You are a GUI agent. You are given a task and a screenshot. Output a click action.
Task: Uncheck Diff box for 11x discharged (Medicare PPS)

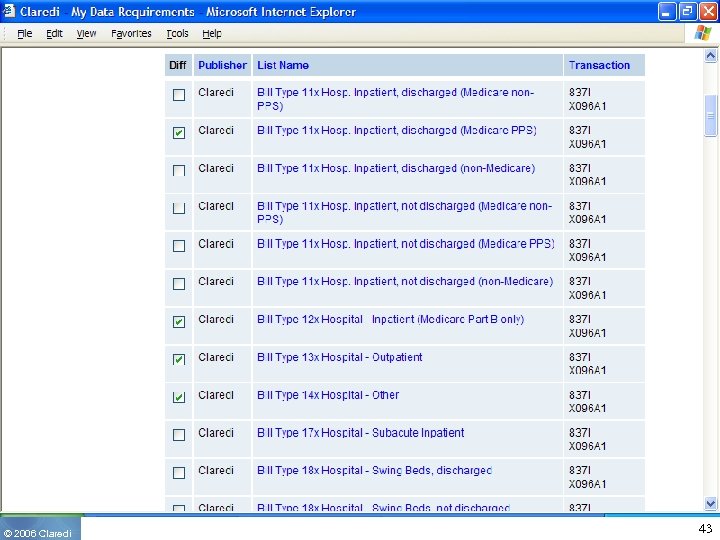pos(179,133)
